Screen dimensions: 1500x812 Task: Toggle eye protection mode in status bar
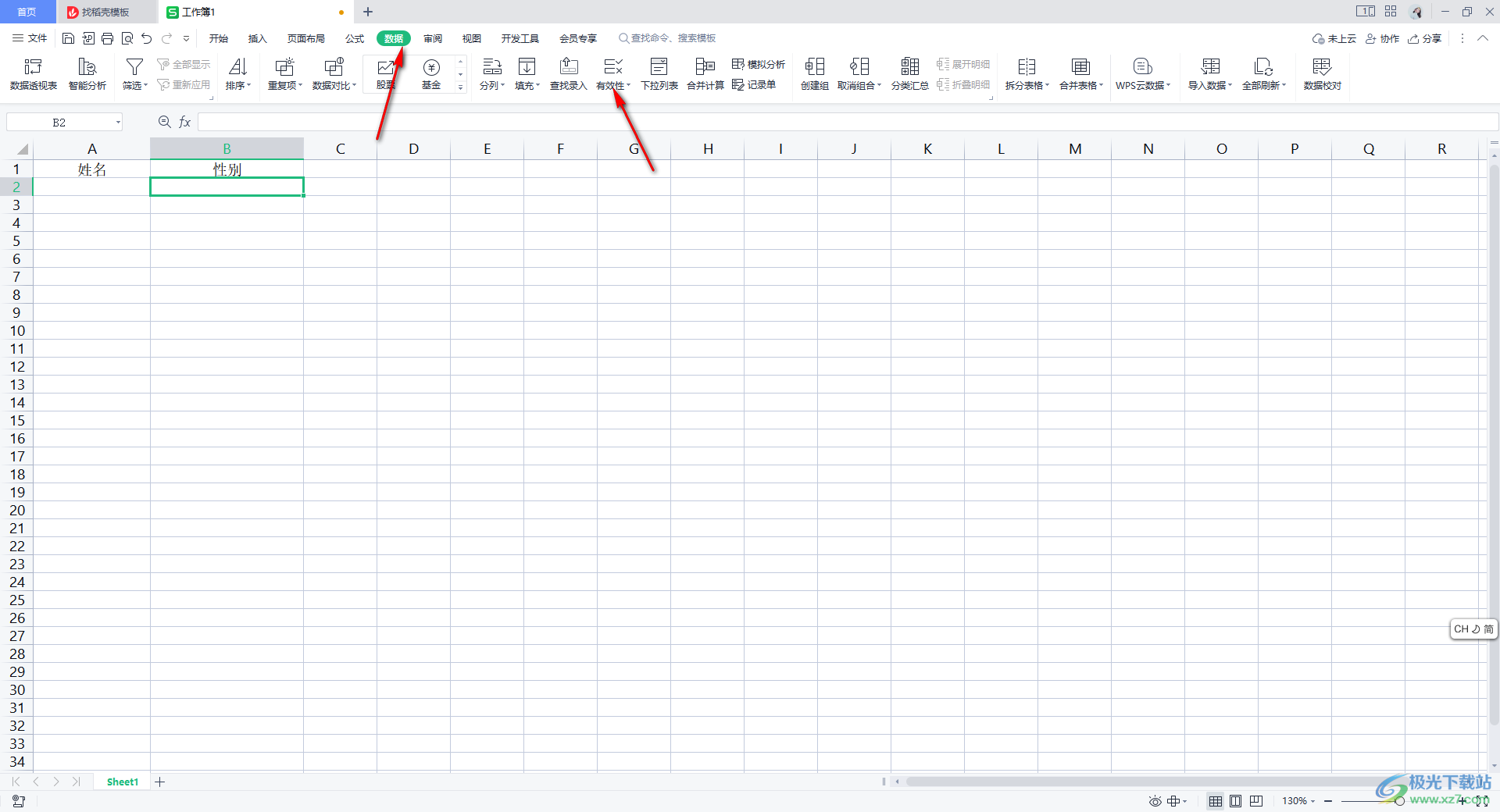point(1155,801)
